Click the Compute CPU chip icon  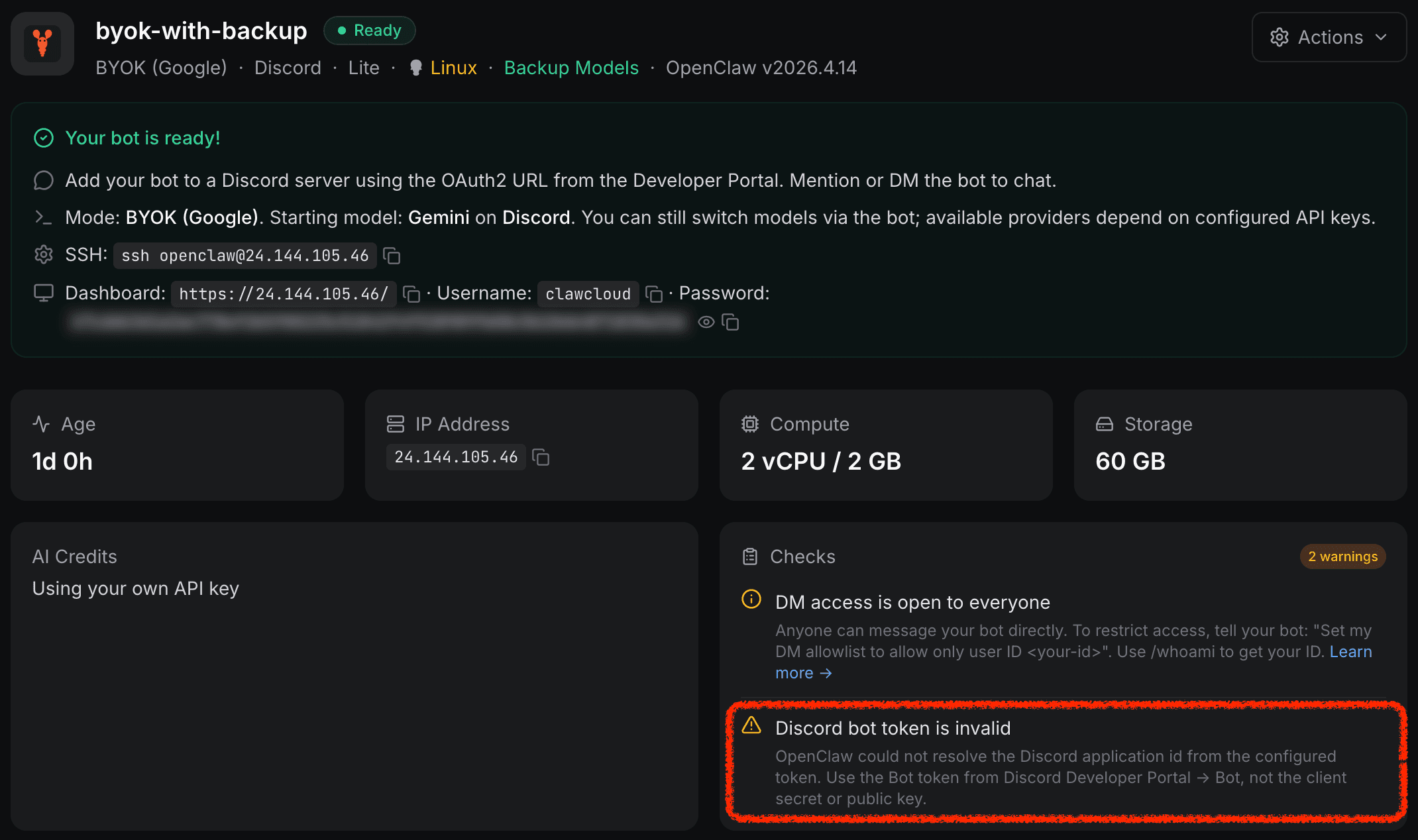tap(749, 424)
